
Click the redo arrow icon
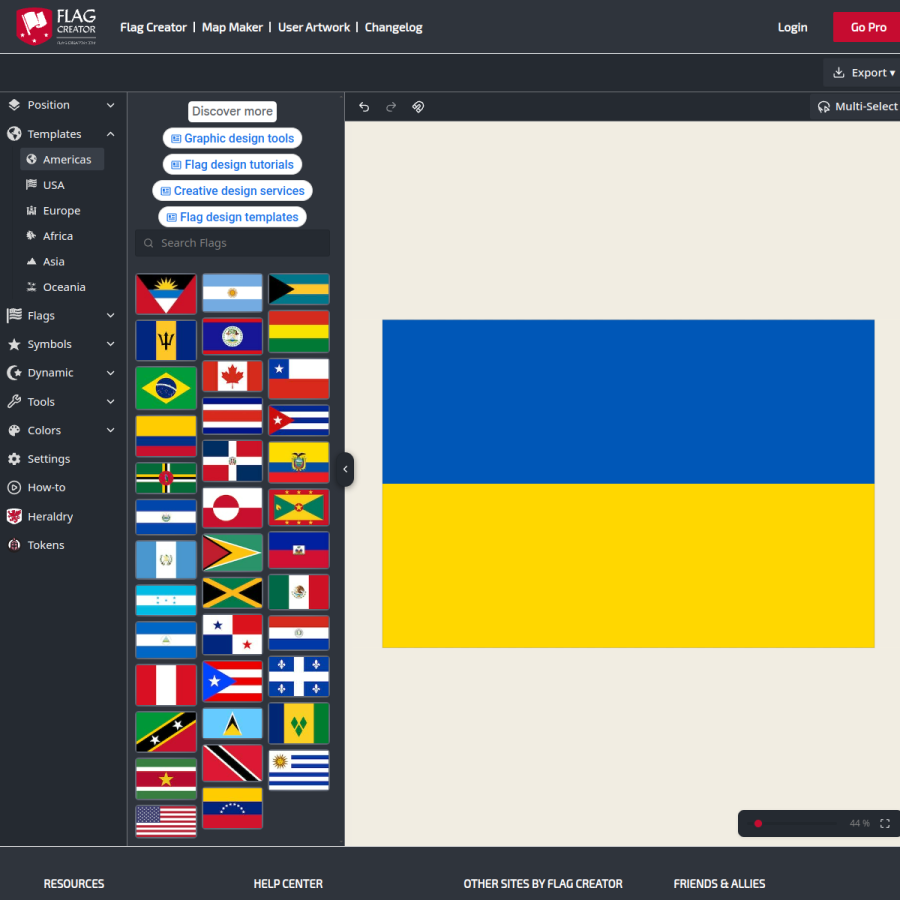point(391,107)
